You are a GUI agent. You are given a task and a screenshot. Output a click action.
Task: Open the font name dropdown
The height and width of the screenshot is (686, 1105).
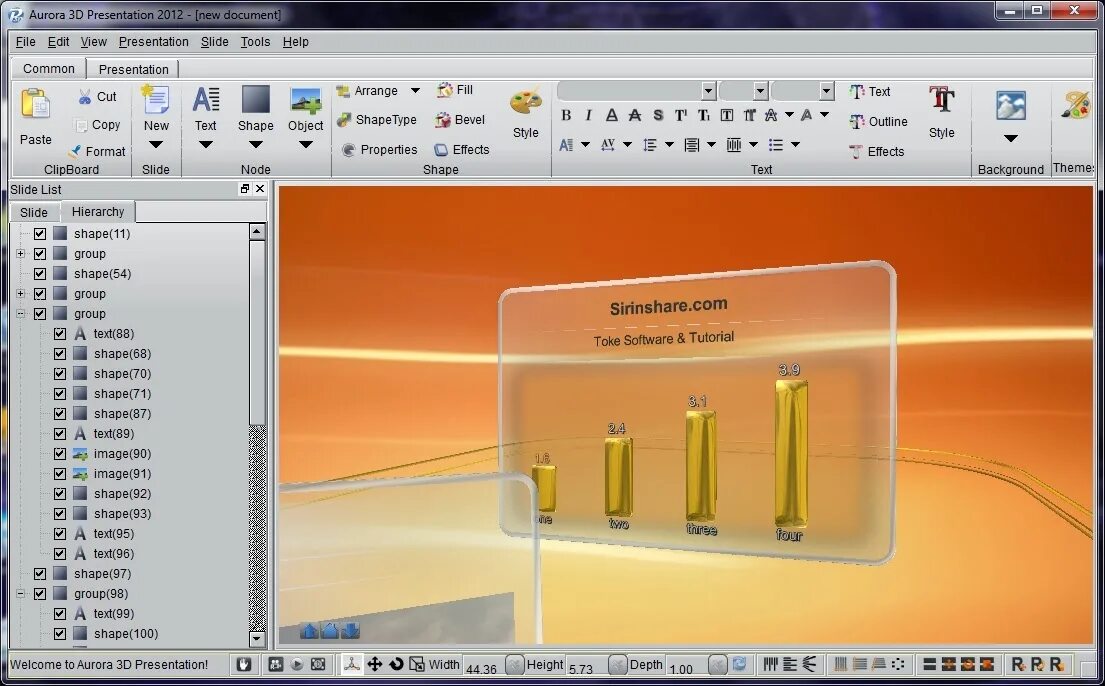(x=708, y=90)
